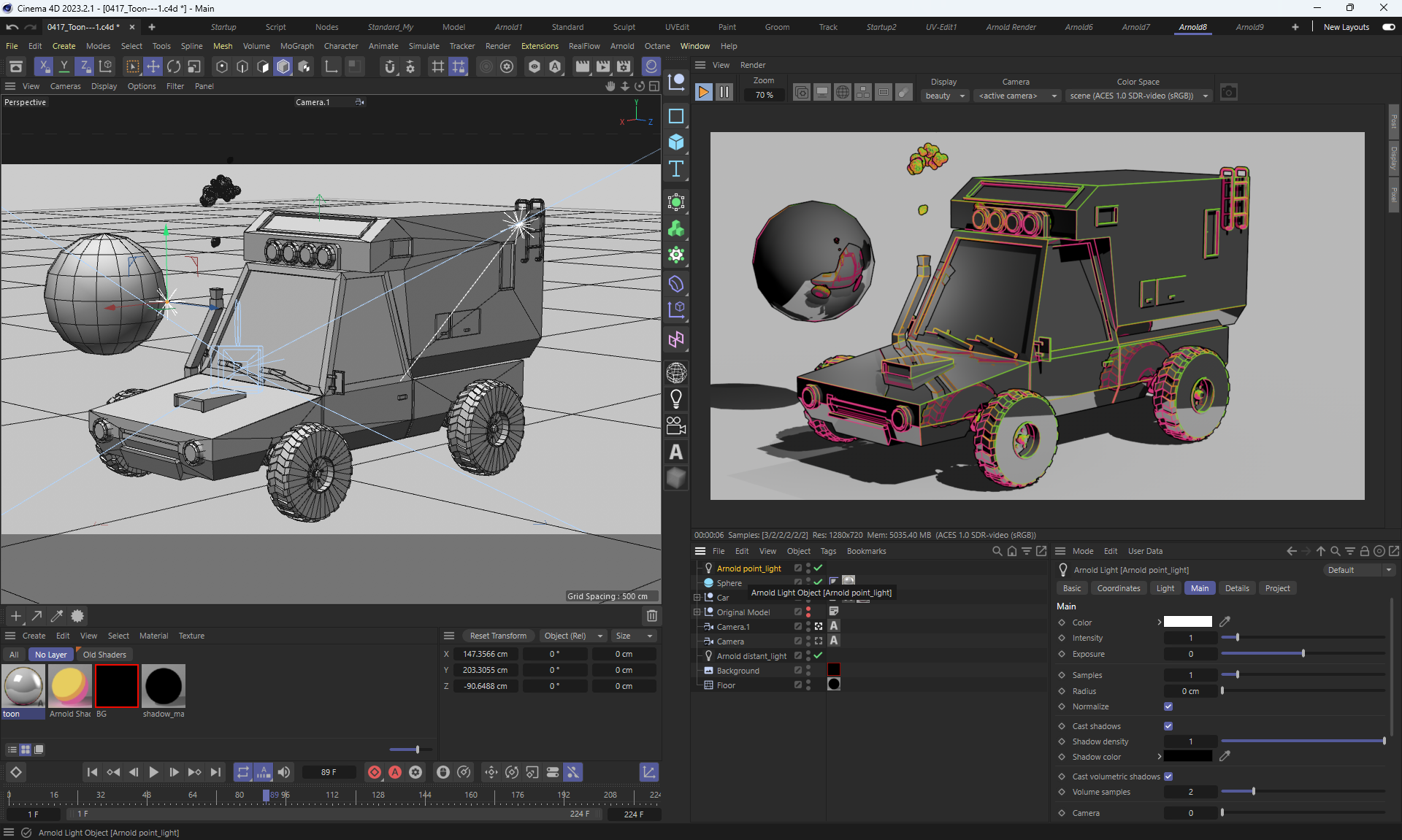The image size is (1402, 840).
Task: Click the Reset Transform button
Action: point(498,636)
